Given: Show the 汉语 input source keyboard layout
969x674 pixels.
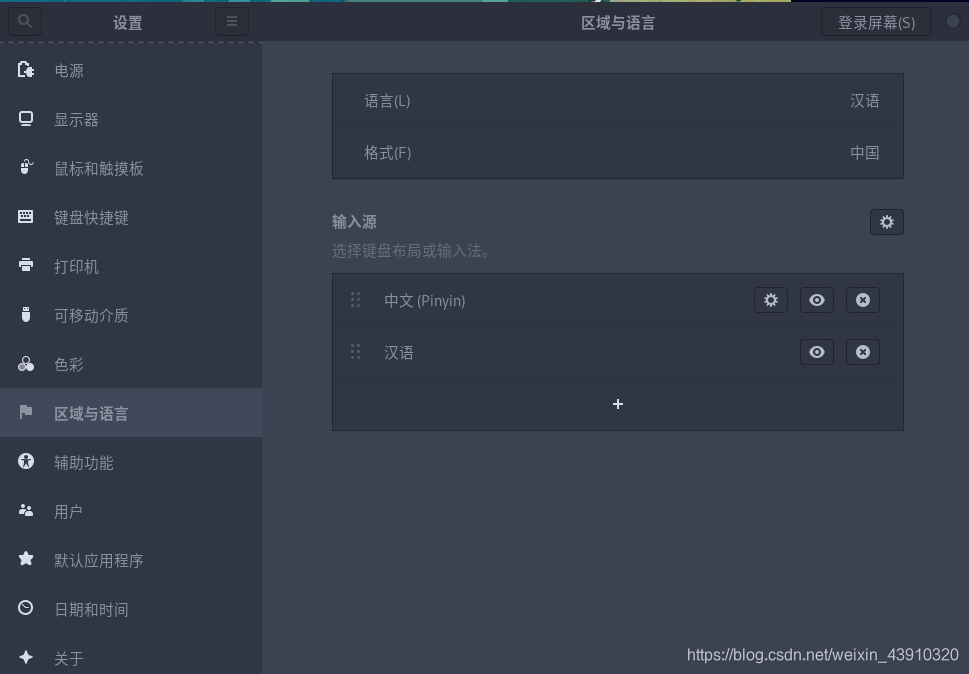Looking at the screenshot, I should (x=817, y=352).
